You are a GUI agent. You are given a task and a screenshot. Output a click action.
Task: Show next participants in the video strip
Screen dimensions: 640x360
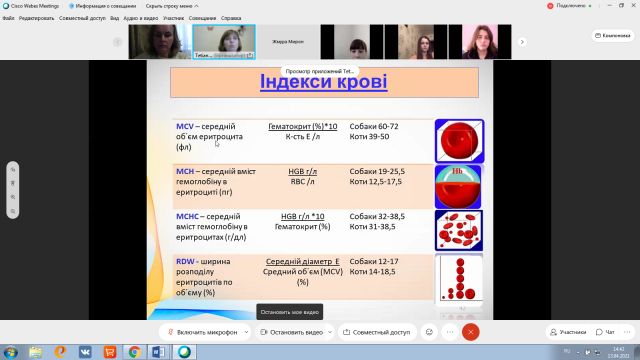(522, 42)
